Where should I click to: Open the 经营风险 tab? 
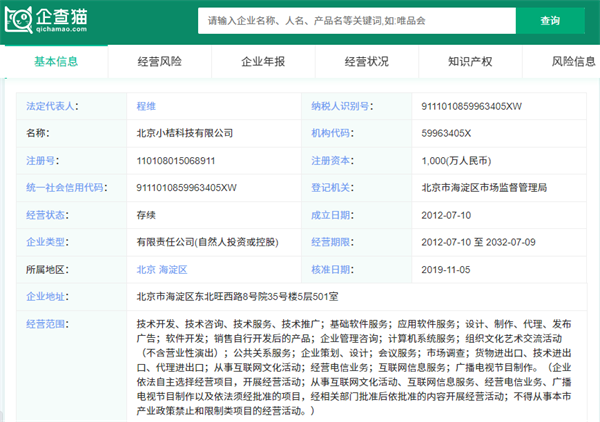pos(159,61)
